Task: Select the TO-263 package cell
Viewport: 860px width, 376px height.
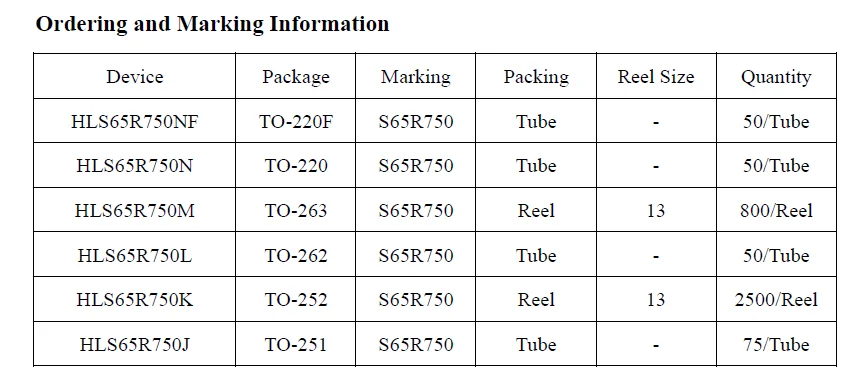Action: pos(296,210)
